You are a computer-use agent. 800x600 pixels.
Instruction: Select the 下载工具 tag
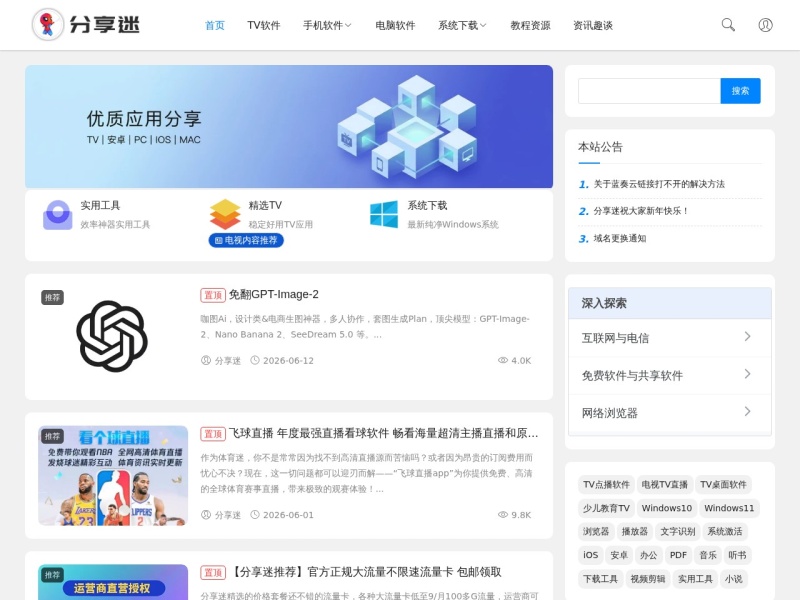click(x=601, y=579)
